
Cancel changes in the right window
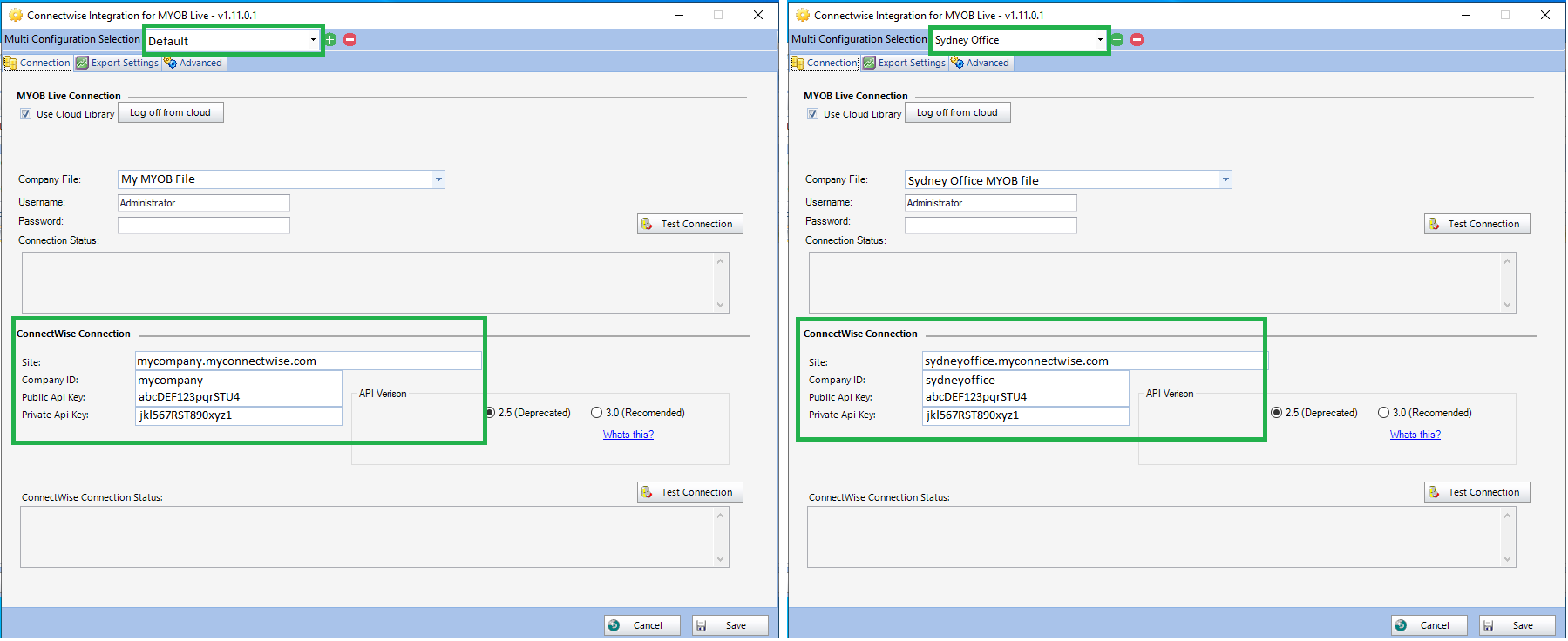(1429, 625)
